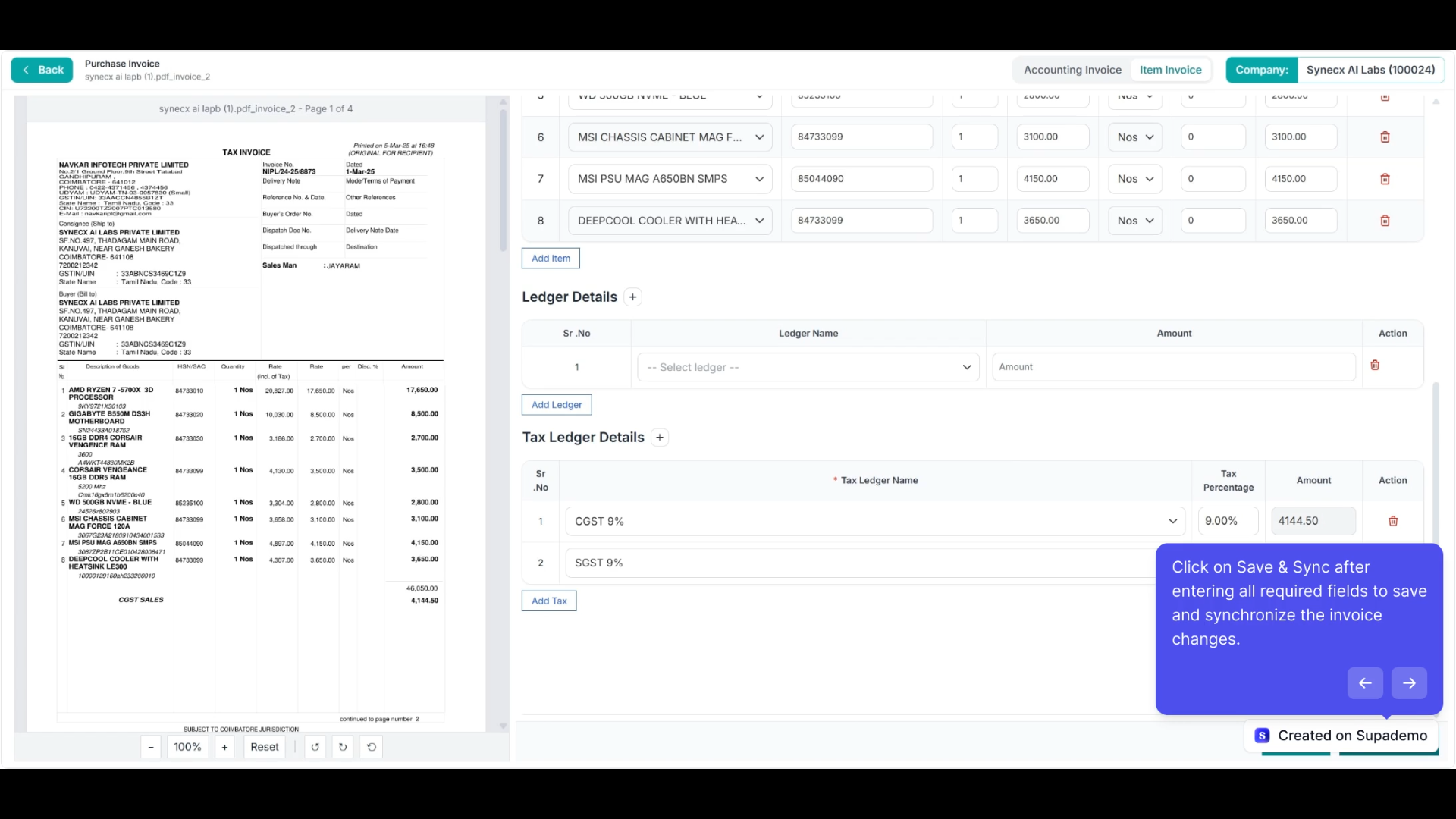This screenshot has height=819, width=1456.
Task: Rotate the PDF clockwise
Action: (343, 747)
